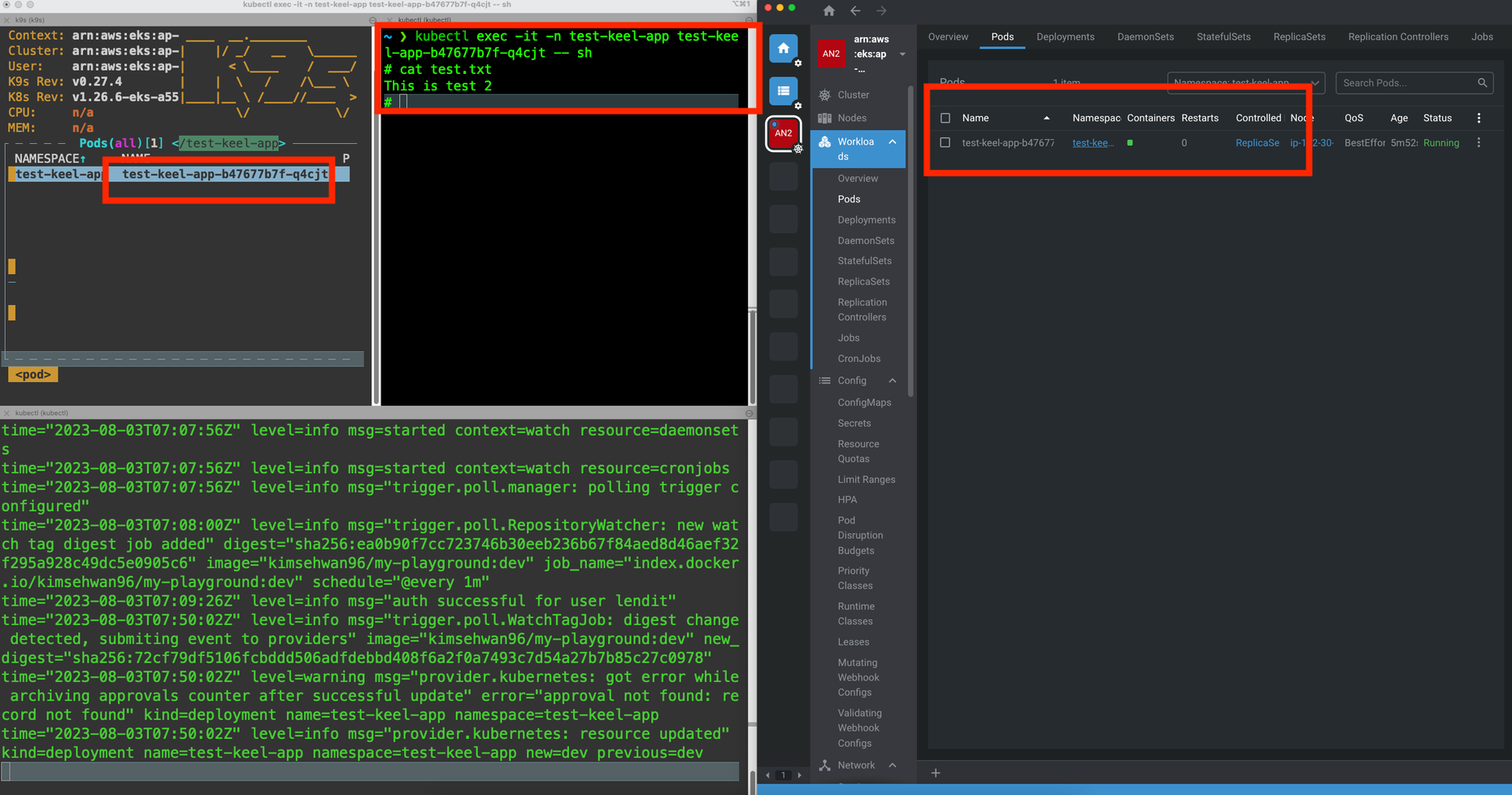Switch to the DaemonSets tab
The width and height of the screenshot is (1512, 795).
tap(1145, 37)
